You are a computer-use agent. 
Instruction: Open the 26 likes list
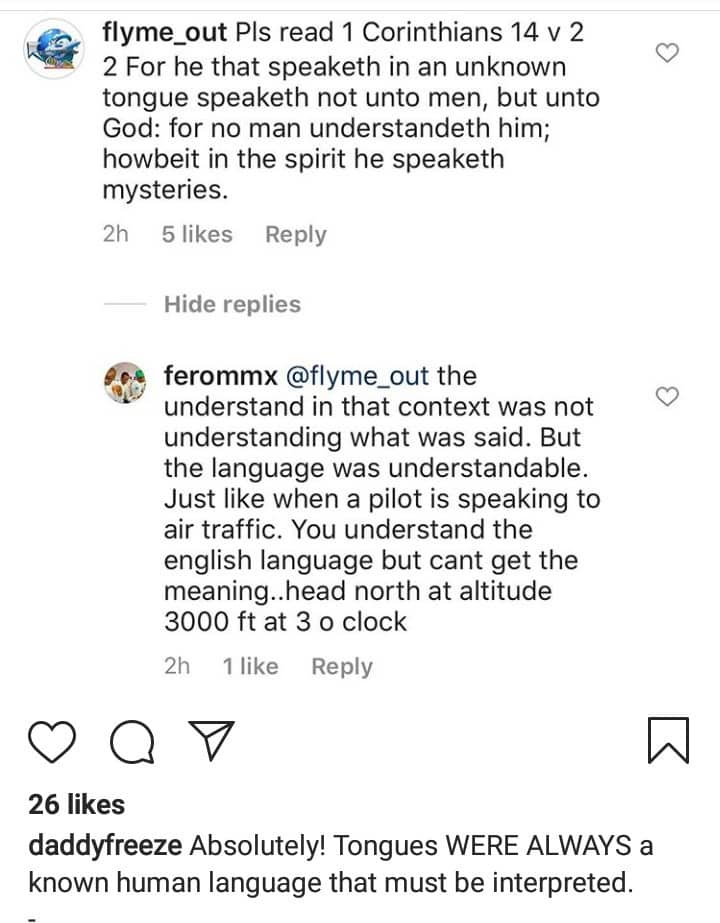click(76, 805)
